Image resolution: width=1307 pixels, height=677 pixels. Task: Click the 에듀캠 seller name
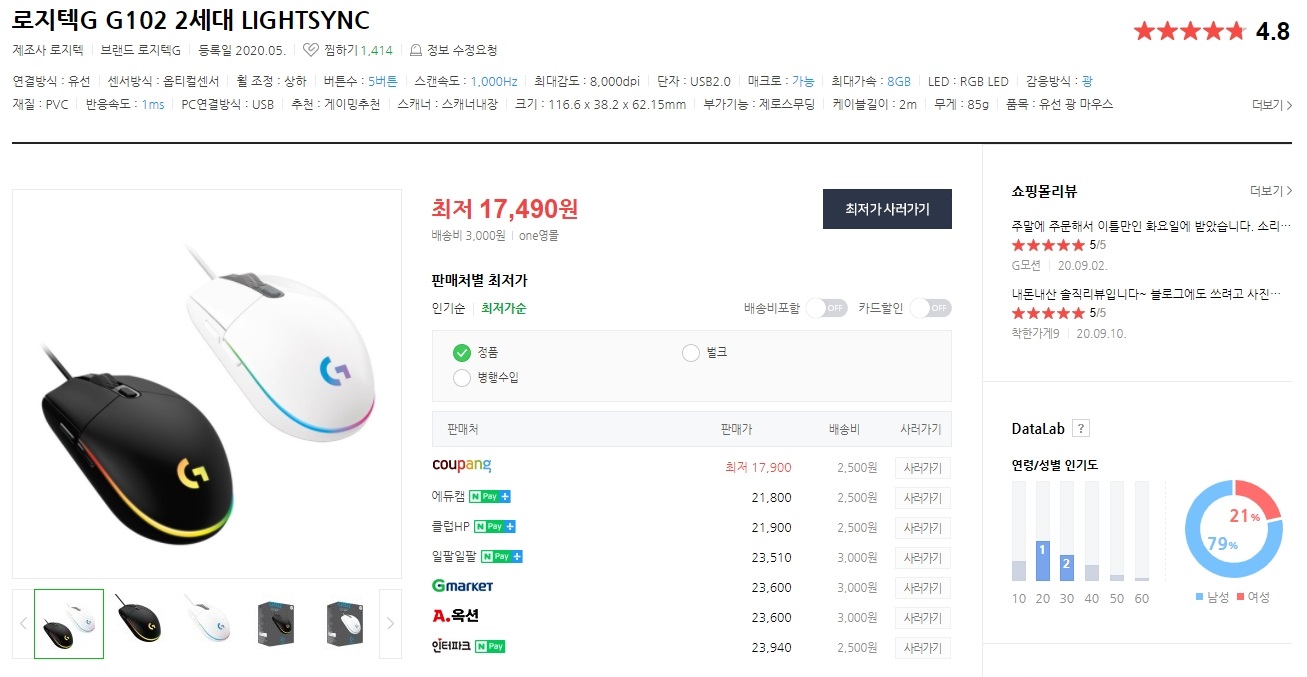point(448,497)
